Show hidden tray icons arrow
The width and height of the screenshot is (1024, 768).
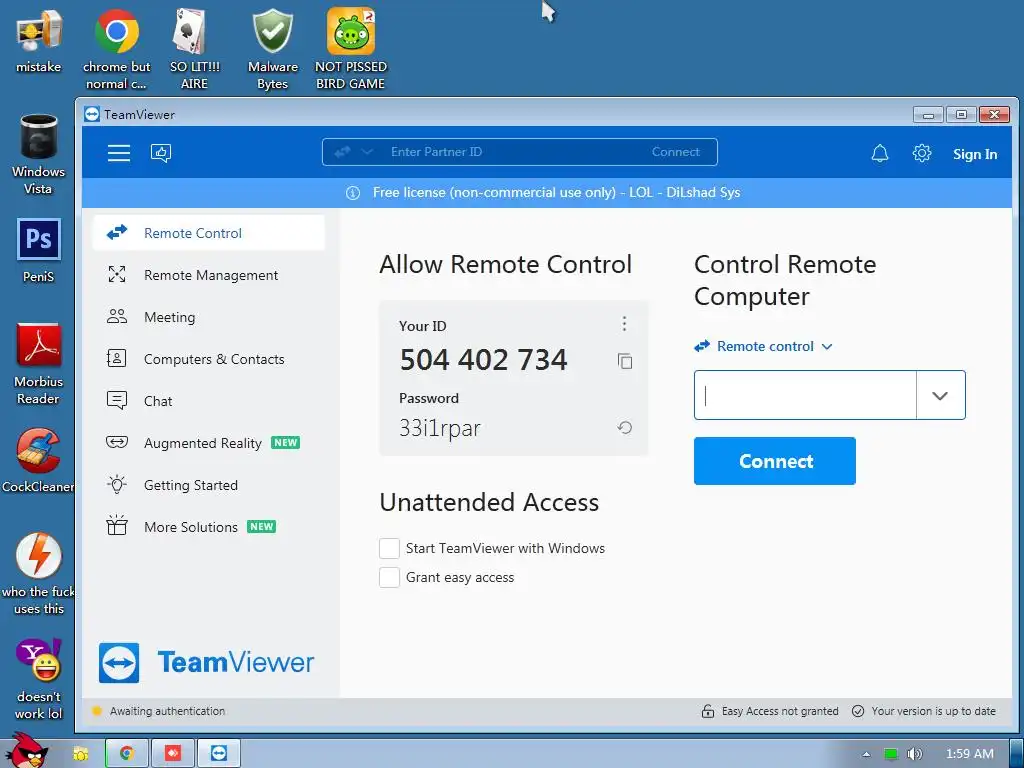coord(866,754)
